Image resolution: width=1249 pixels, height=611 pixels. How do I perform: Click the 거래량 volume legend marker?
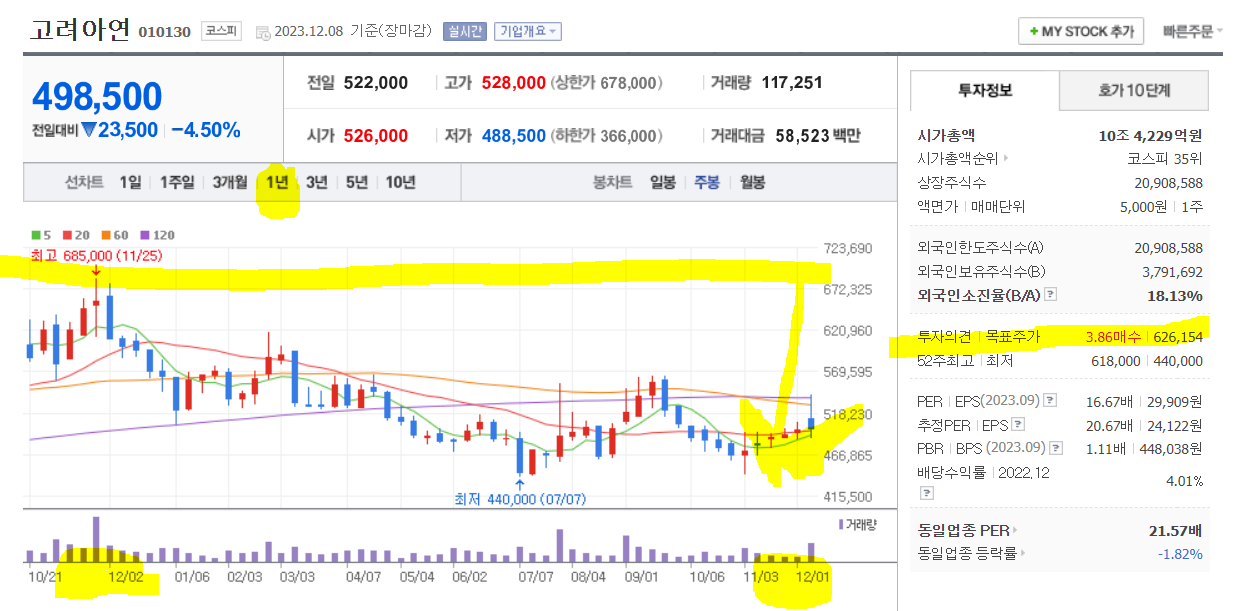click(841, 524)
